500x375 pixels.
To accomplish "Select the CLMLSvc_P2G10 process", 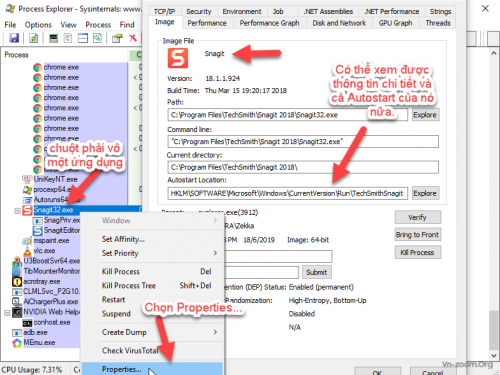I will coord(51,291).
